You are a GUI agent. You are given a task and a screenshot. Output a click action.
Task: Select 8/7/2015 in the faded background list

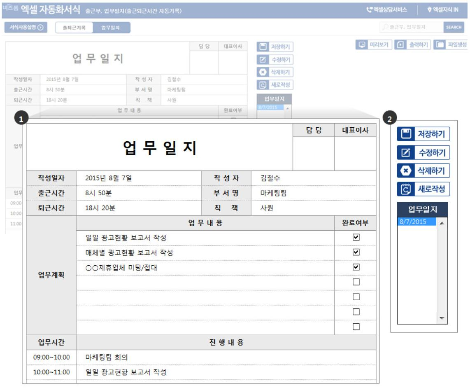click(x=270, y=107)
